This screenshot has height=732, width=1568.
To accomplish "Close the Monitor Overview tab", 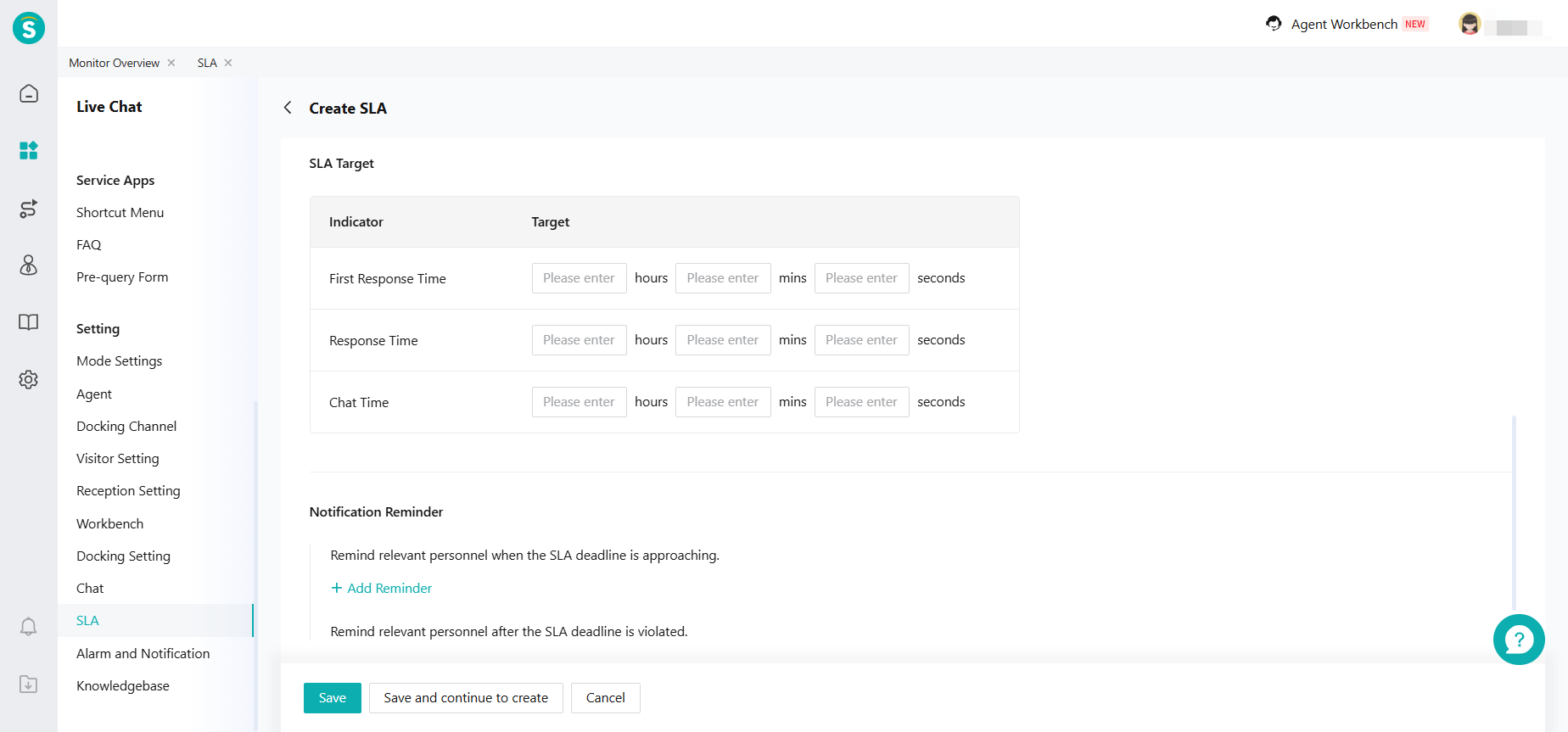I will [x=171, y=63].
